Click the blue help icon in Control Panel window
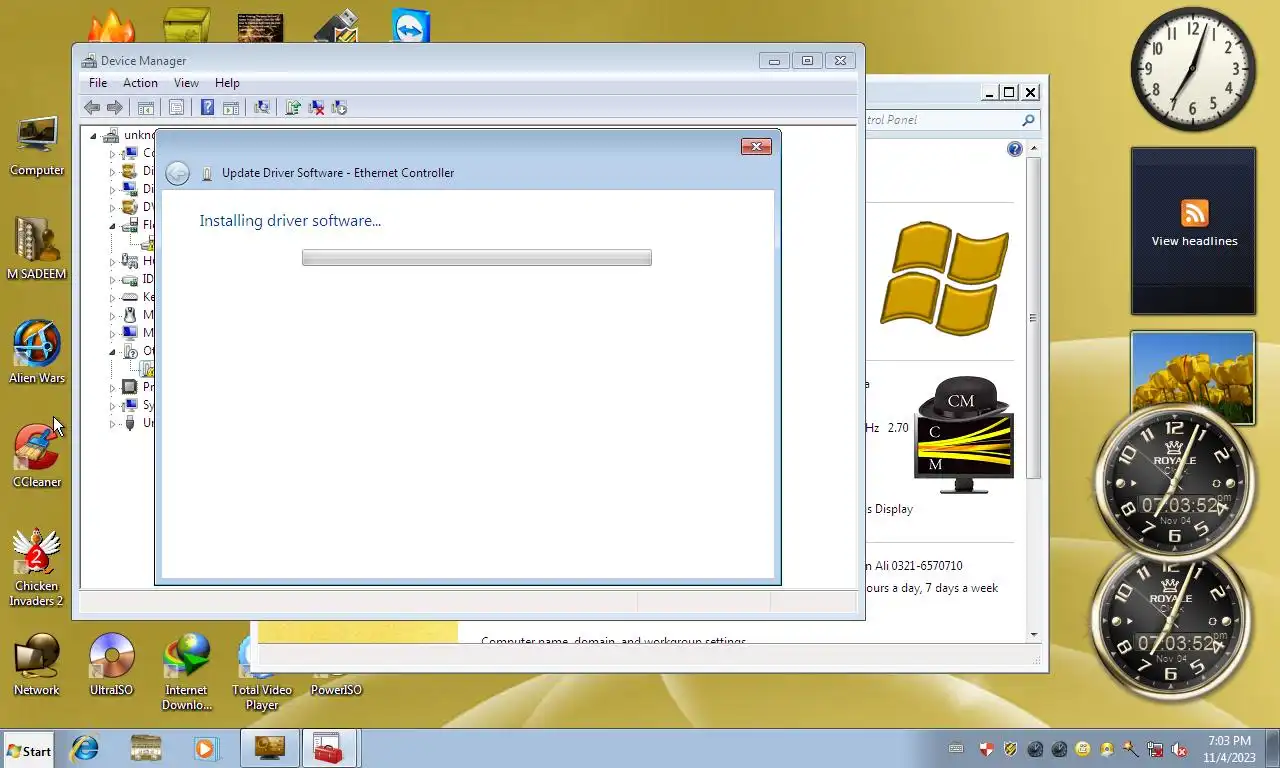The height and width of the screenshot is (768, 1280). tap(1015, 149)
